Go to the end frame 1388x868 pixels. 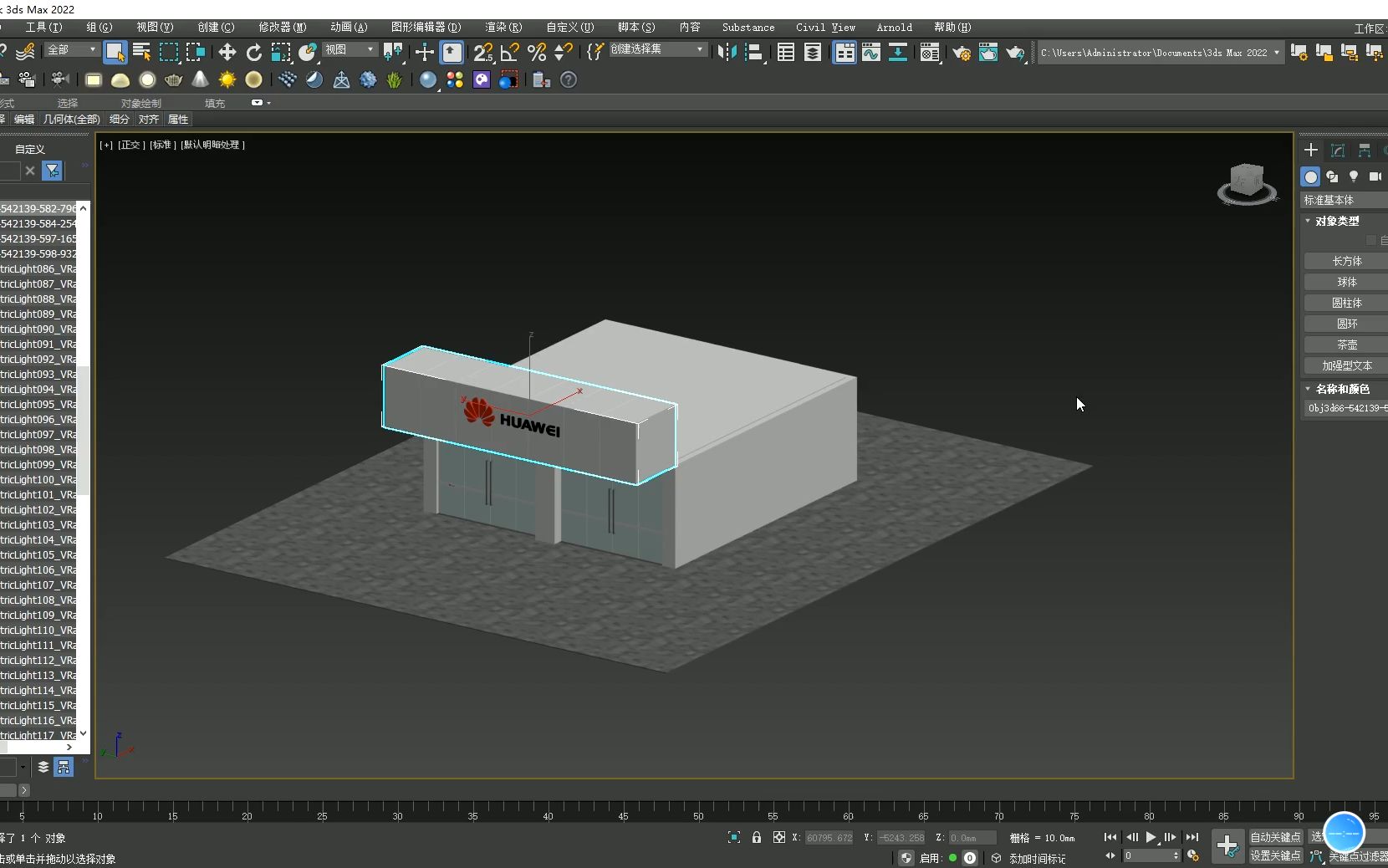coord(1192,837)
